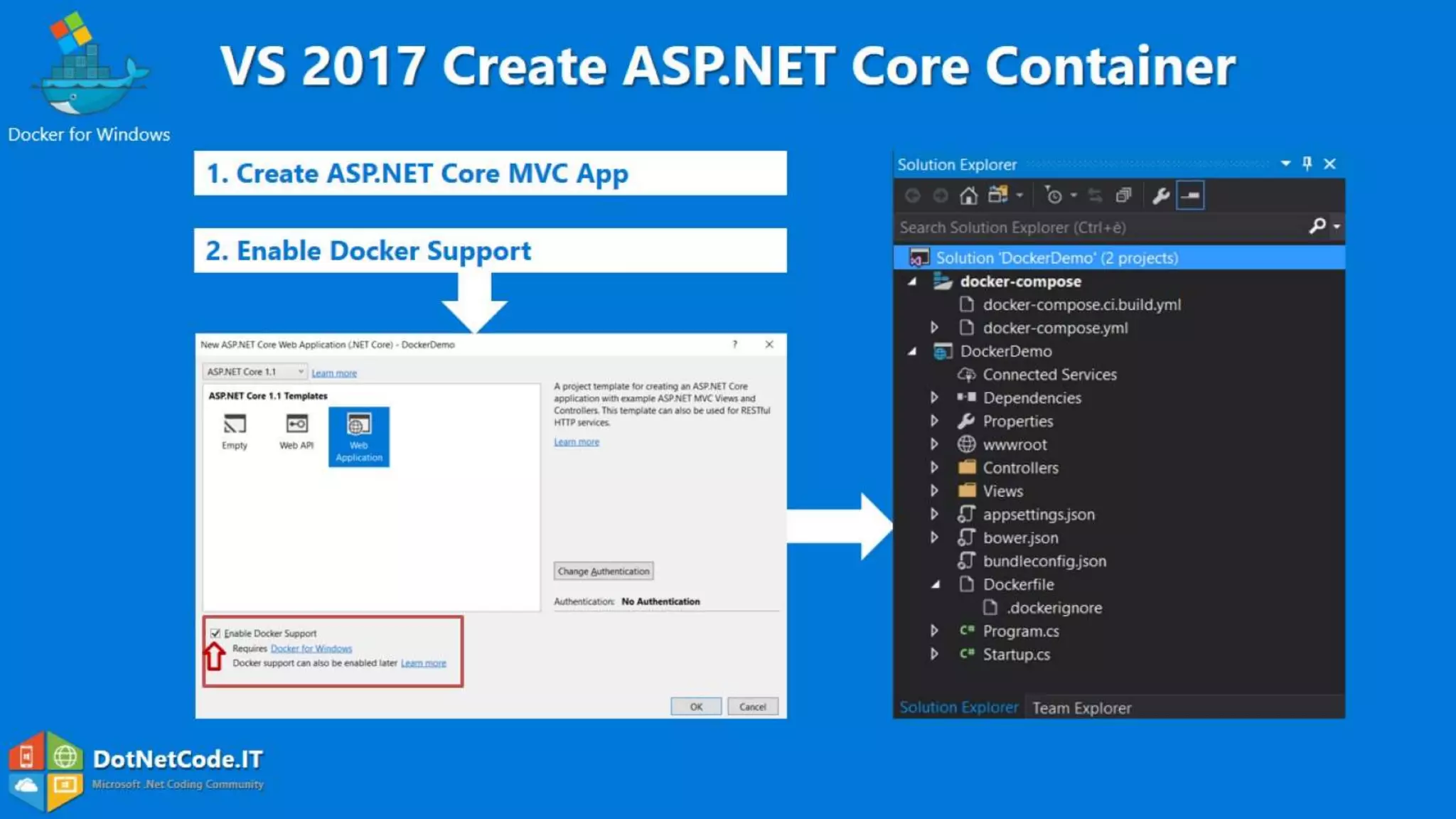
Task: Click the Properties wrench icon in toolbar
Action: pos(1161,196)
